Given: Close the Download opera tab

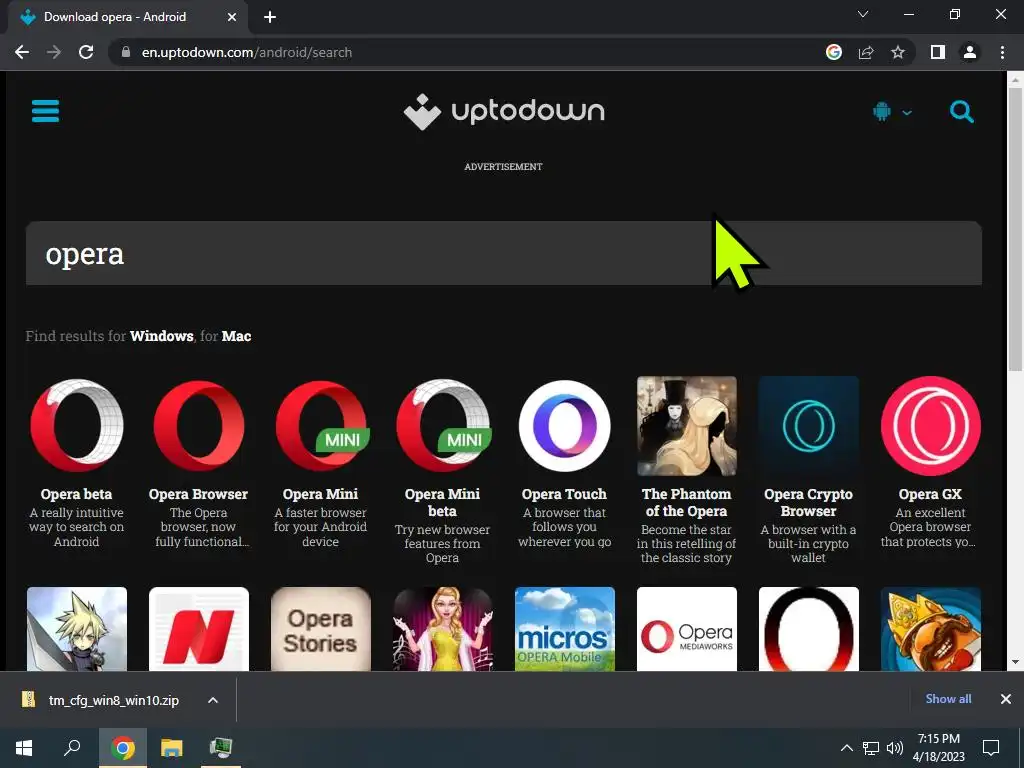Looking at the screenshot, I should (232, 17).
